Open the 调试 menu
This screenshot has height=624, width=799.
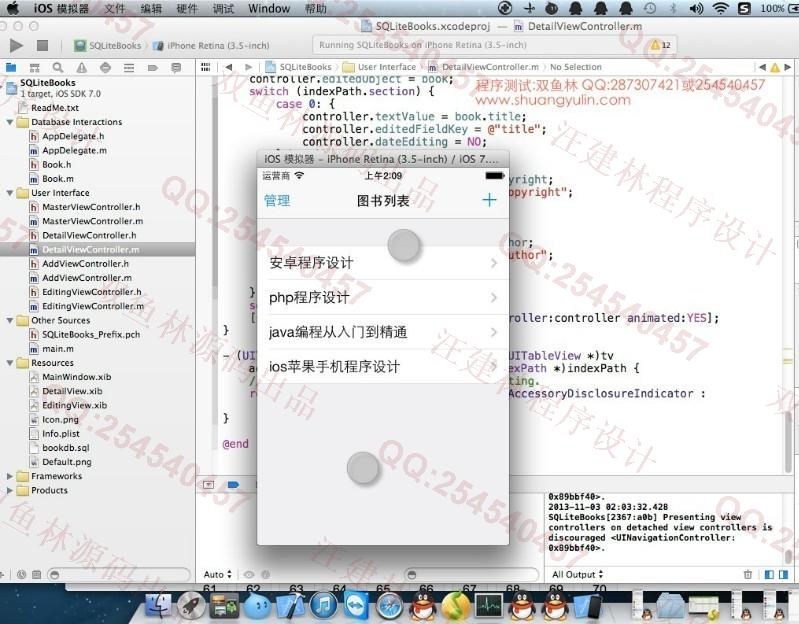pyautogui.click(x=223, y=9)
